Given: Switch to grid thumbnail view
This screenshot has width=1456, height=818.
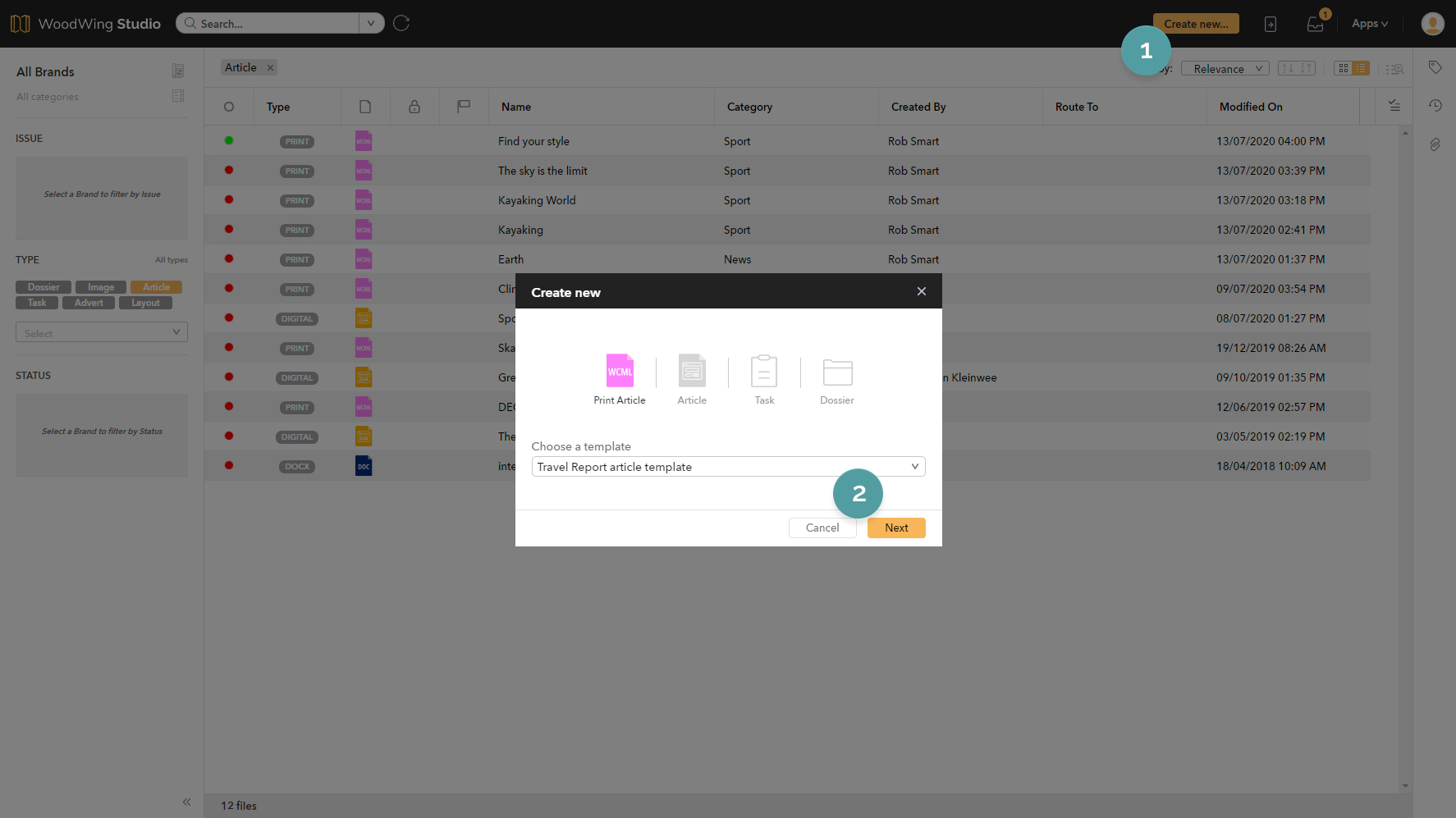Looking at the screenshot, I should click(x=1343, y=68).
